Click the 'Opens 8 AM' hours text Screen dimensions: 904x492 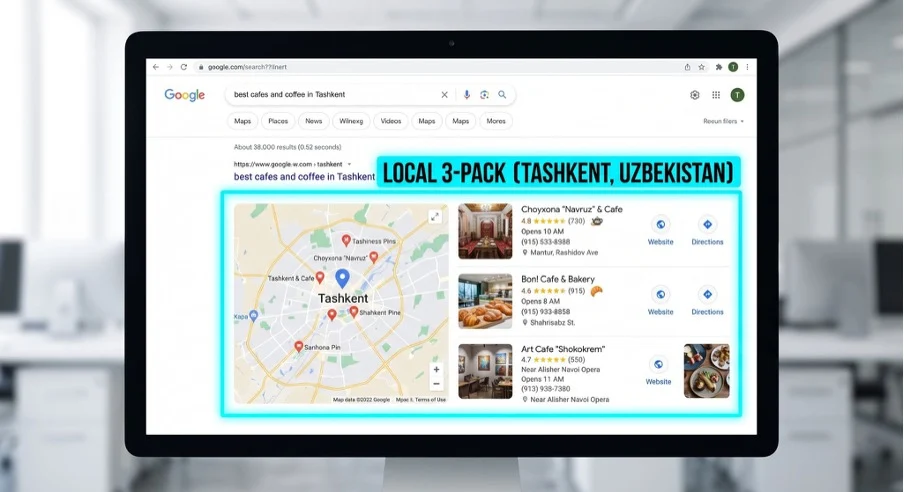tap(540, 301)
